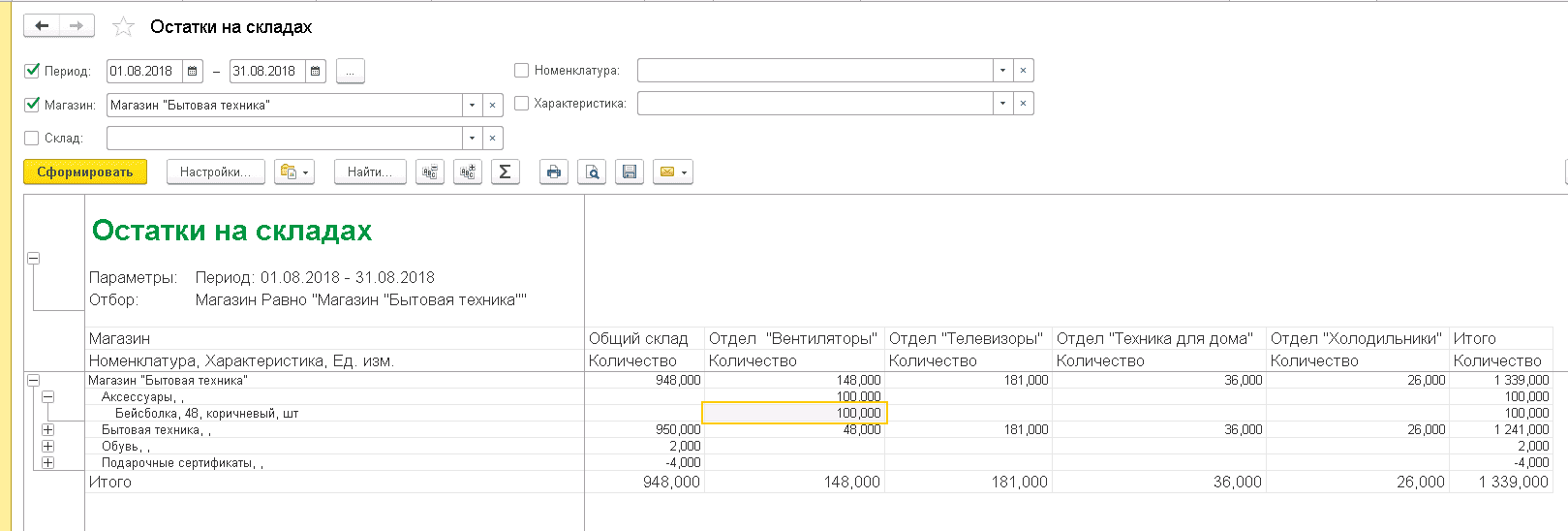1568x531 pixels.
Task: Expand the Бытовая техника row group
Action: click(x=47, y=429)
